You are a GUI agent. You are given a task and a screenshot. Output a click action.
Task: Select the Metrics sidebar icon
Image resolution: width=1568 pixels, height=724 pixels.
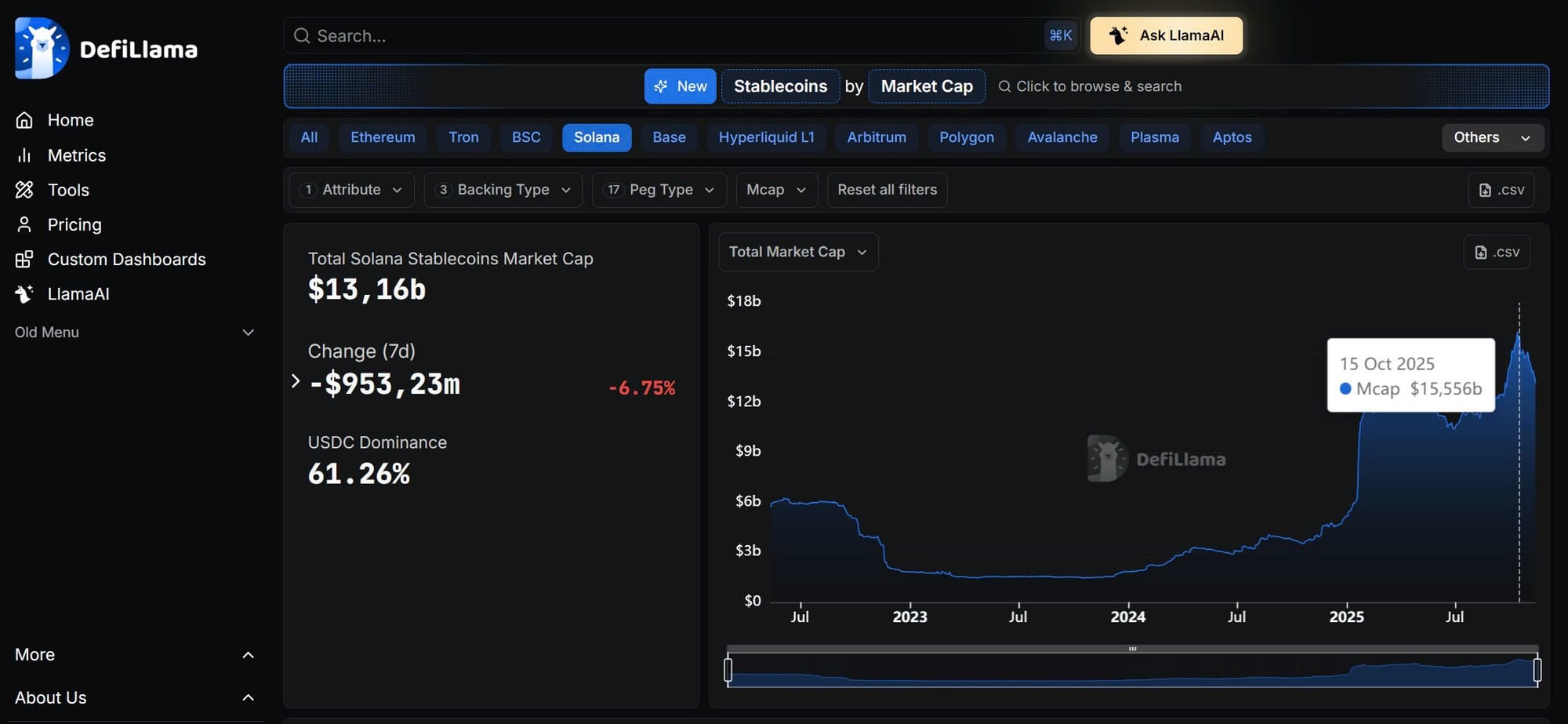point(24,155)
